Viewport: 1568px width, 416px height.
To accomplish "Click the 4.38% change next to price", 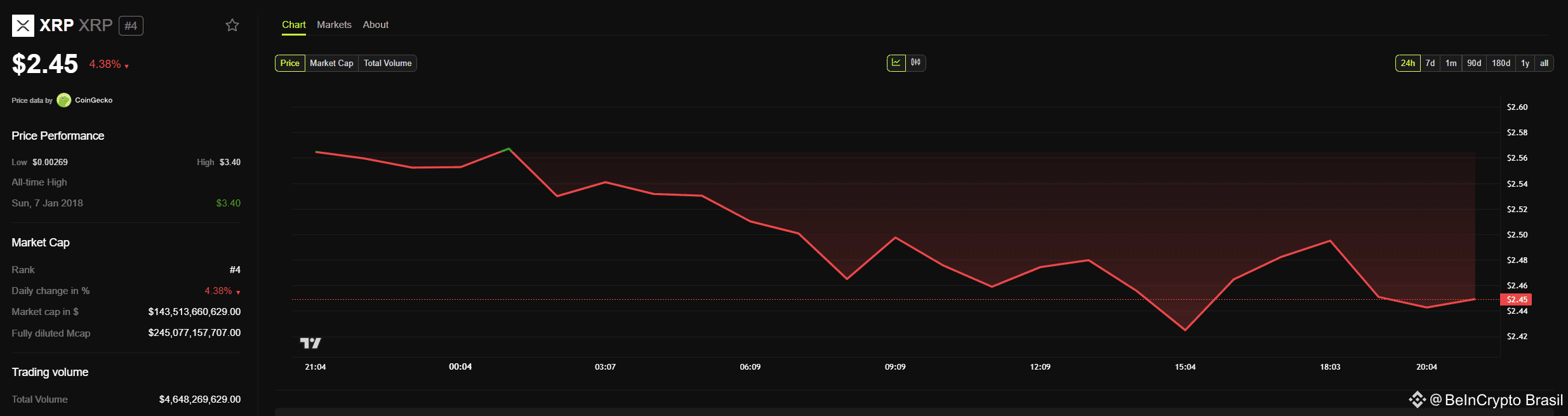I will (x=109, y=65).
